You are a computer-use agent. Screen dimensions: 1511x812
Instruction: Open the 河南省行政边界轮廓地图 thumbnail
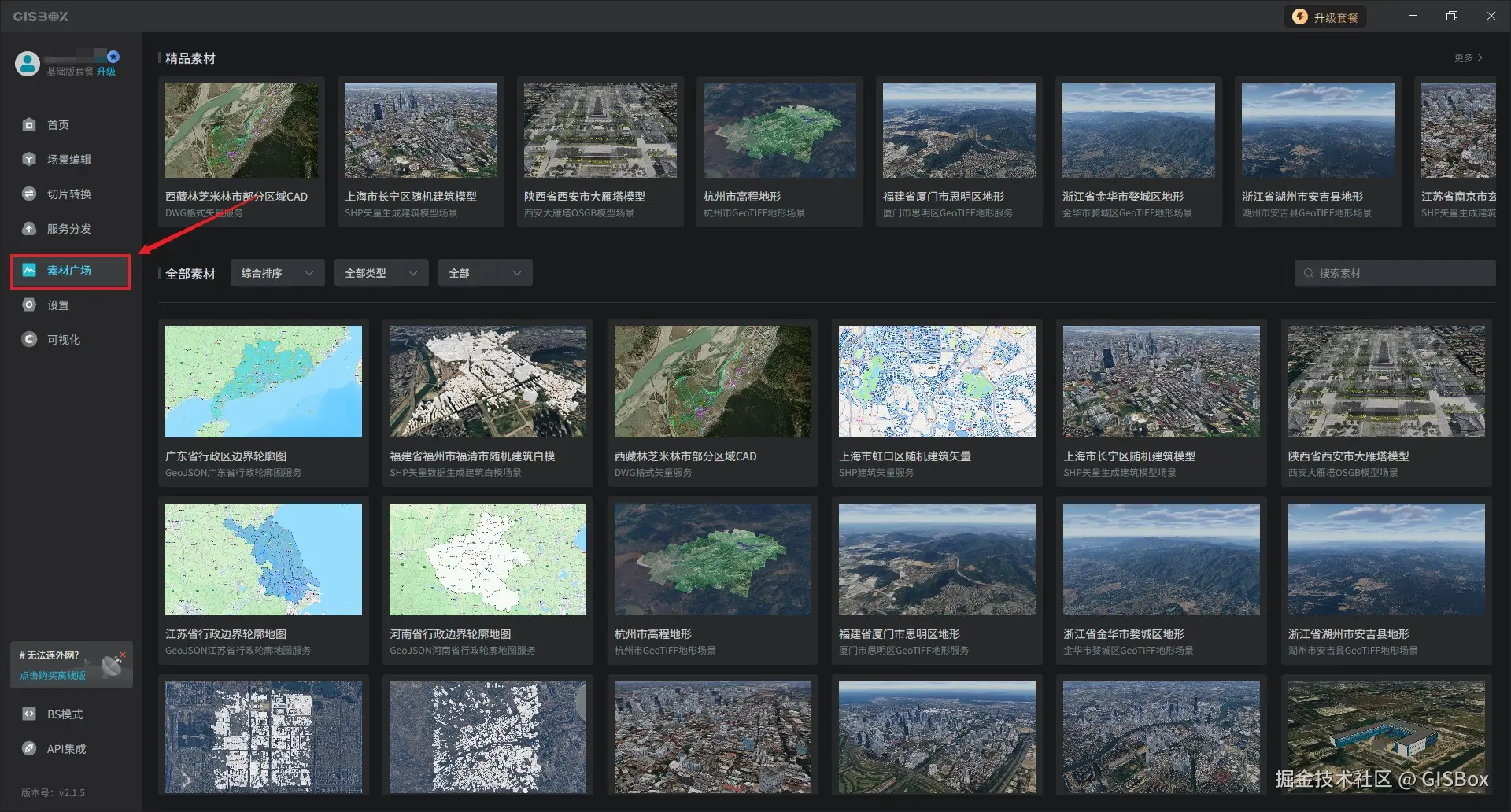pos(488,559)
